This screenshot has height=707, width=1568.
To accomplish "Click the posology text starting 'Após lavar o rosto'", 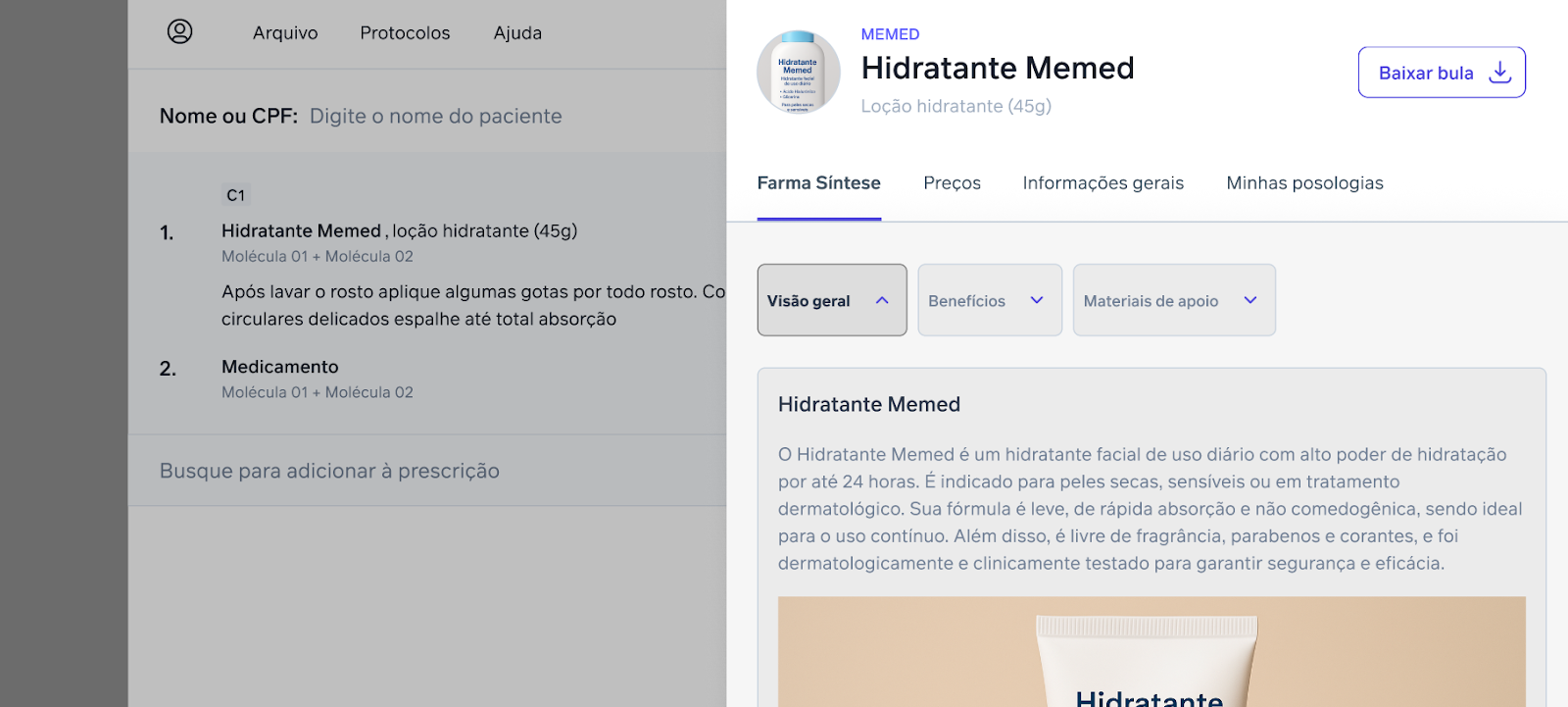I will coord(473,305).
